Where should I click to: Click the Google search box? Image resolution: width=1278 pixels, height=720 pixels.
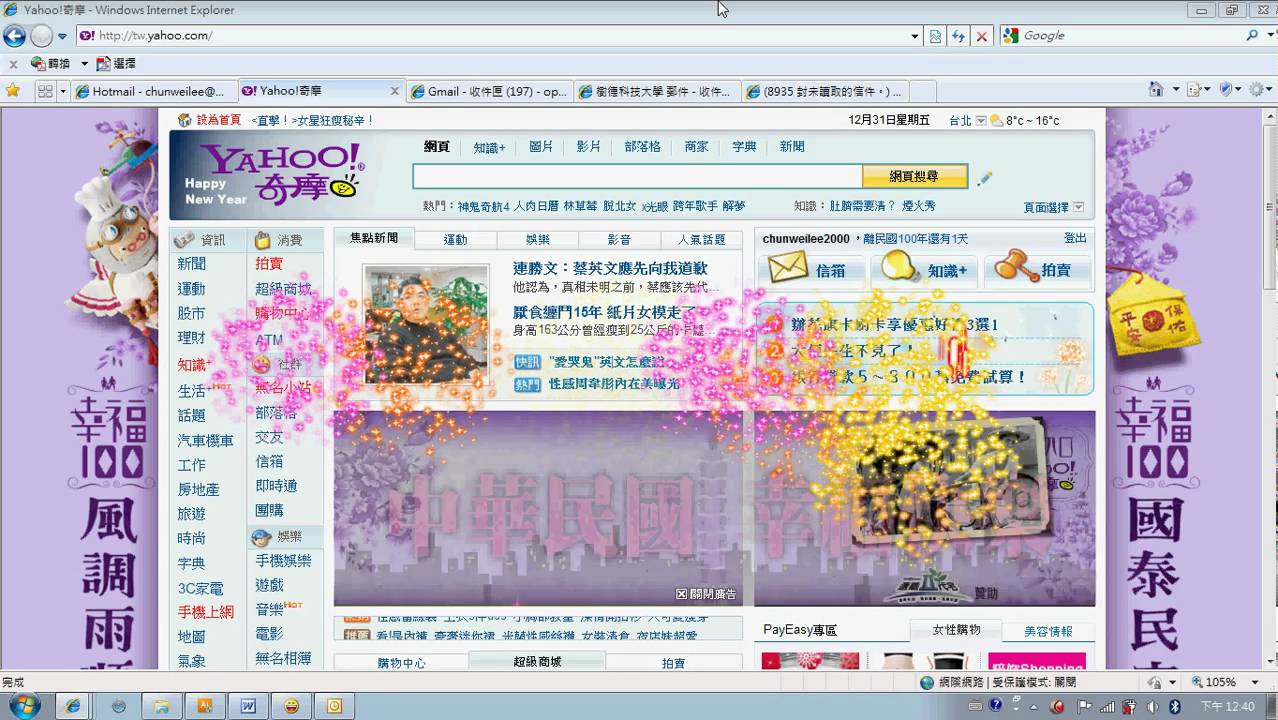click(x=1130, y=36)
